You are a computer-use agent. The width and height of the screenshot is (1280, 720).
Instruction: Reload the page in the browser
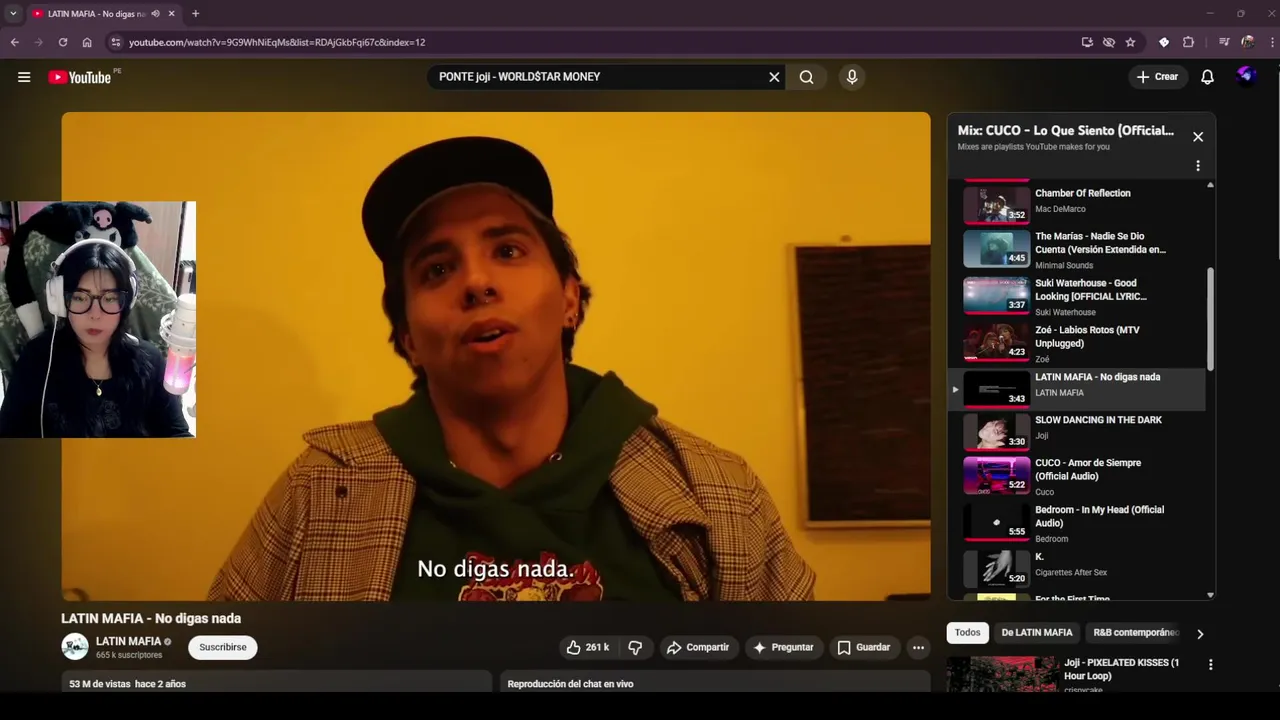click(63, 42)
